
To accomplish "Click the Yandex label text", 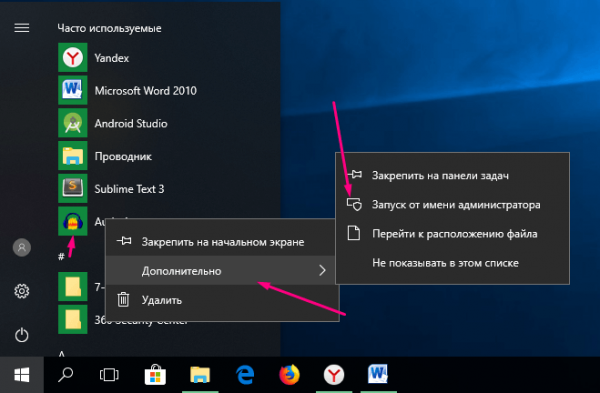I will point(112,58).
